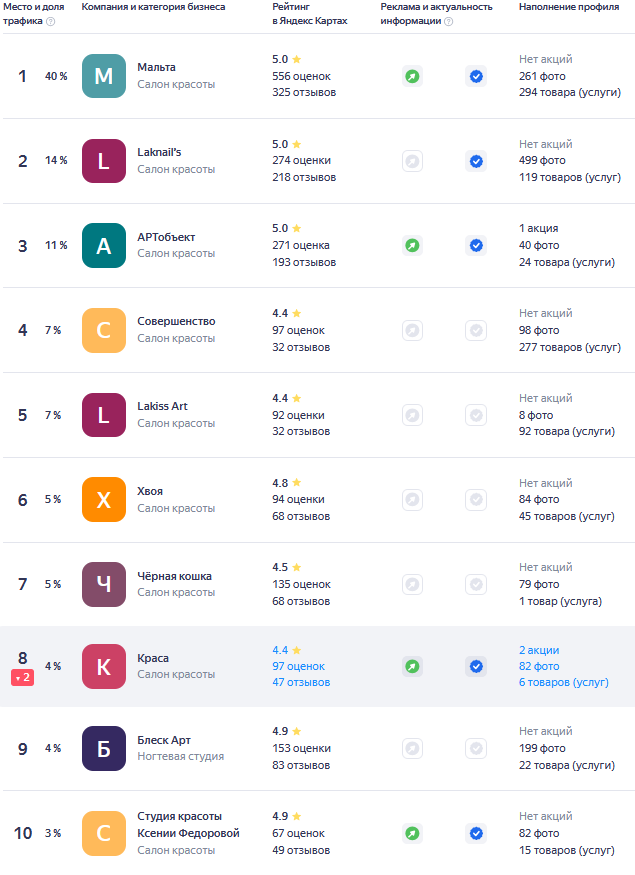Viewport: 635px width, 875px height.
Task: Click the grey advertising icon in Совершенство row
Action: click(x=412, y=330)
